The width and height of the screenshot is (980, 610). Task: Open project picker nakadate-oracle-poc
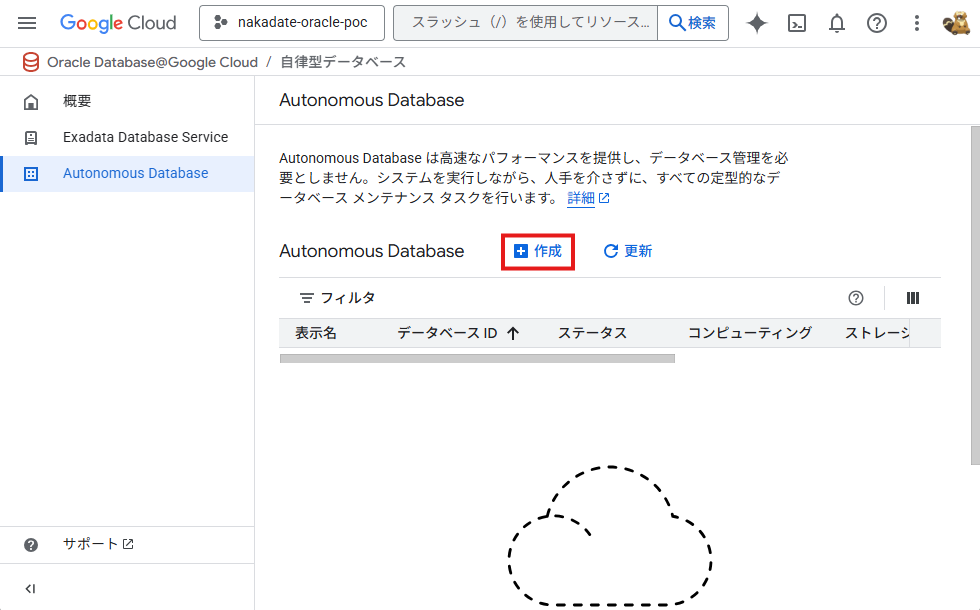pyautogui.click(x=291, y=23)
